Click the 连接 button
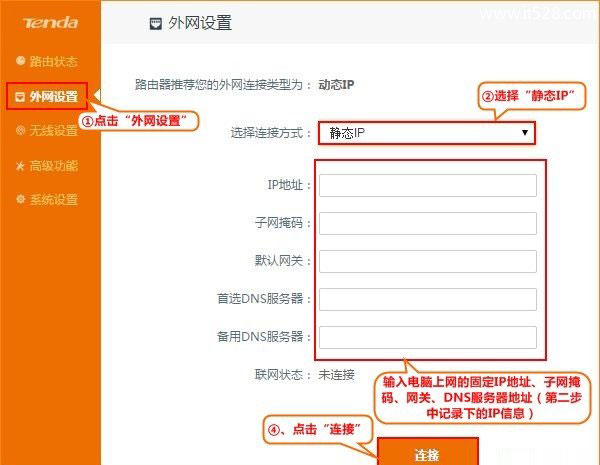Image resolution: width=600 pixels, height=465 pixels. 428,452
